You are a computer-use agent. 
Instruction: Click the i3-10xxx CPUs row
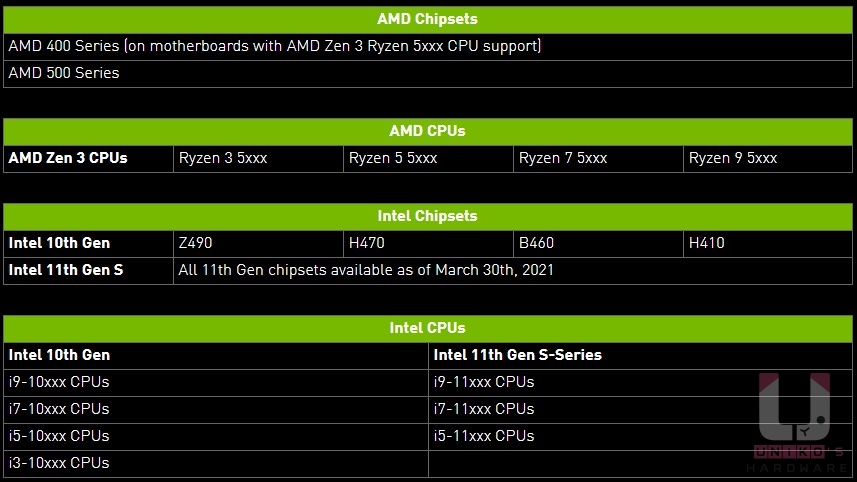coord(215,463)
